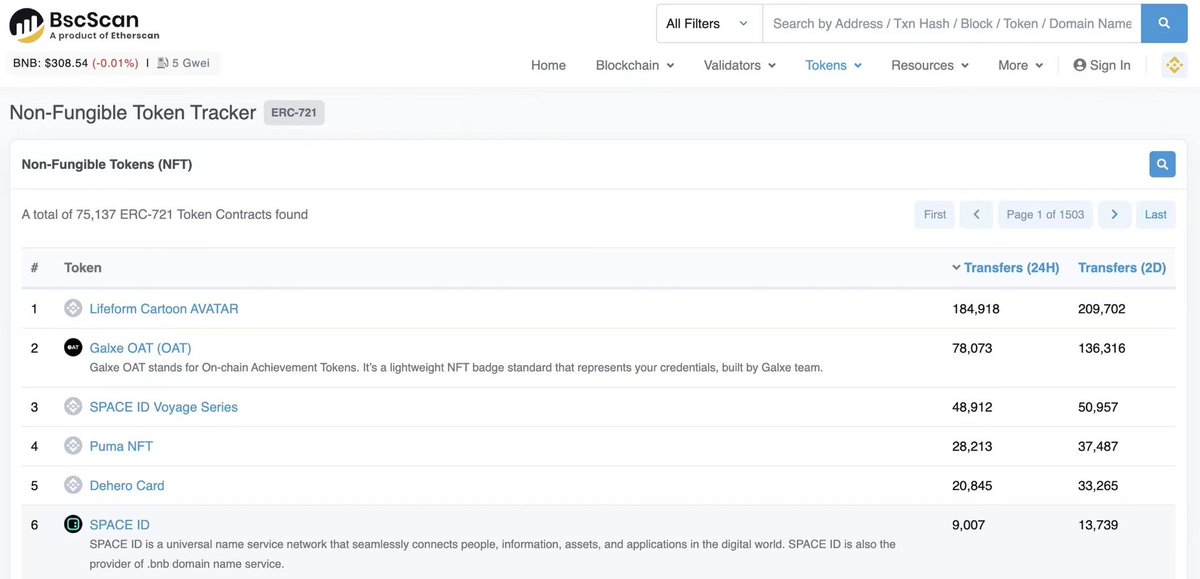This screenshot has width=1200, height=579.
Task: Go to the next page arrow
Action: [1115, 215]
